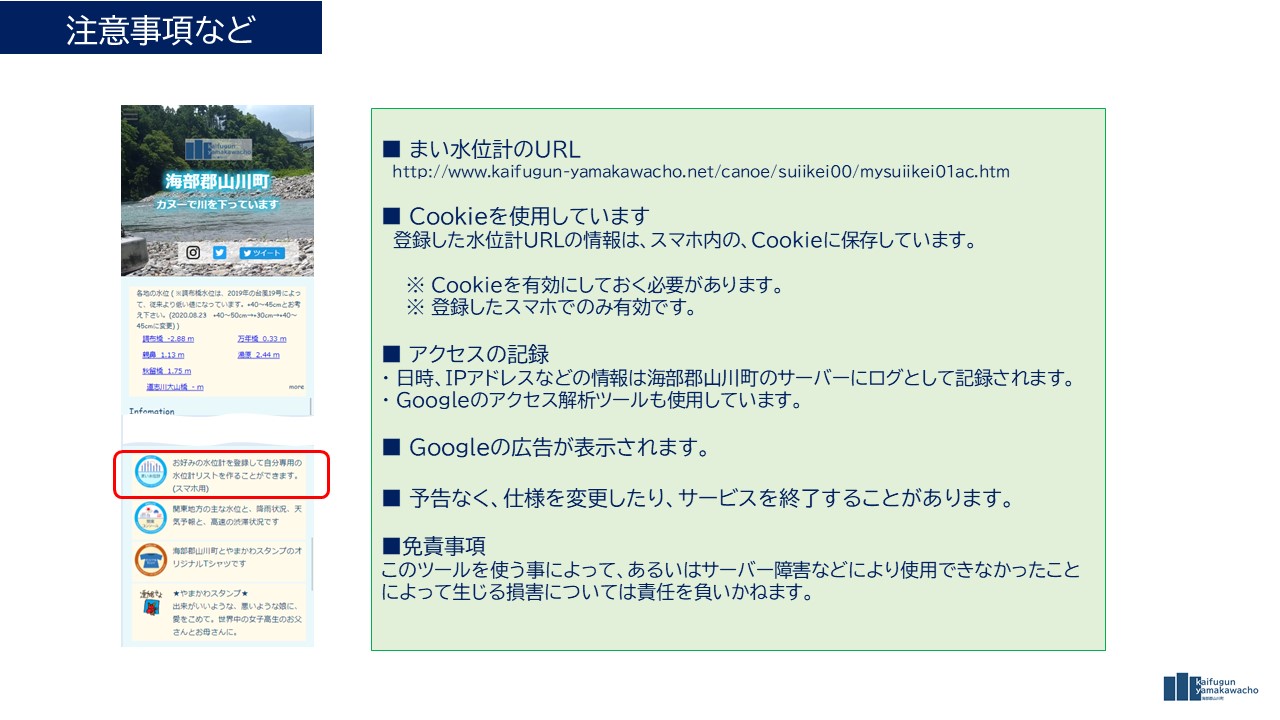The width and height of the screenshot is (1280, 720).
Task: Click the 道志川大山橋 water level link
Action: tap(174, 387)
